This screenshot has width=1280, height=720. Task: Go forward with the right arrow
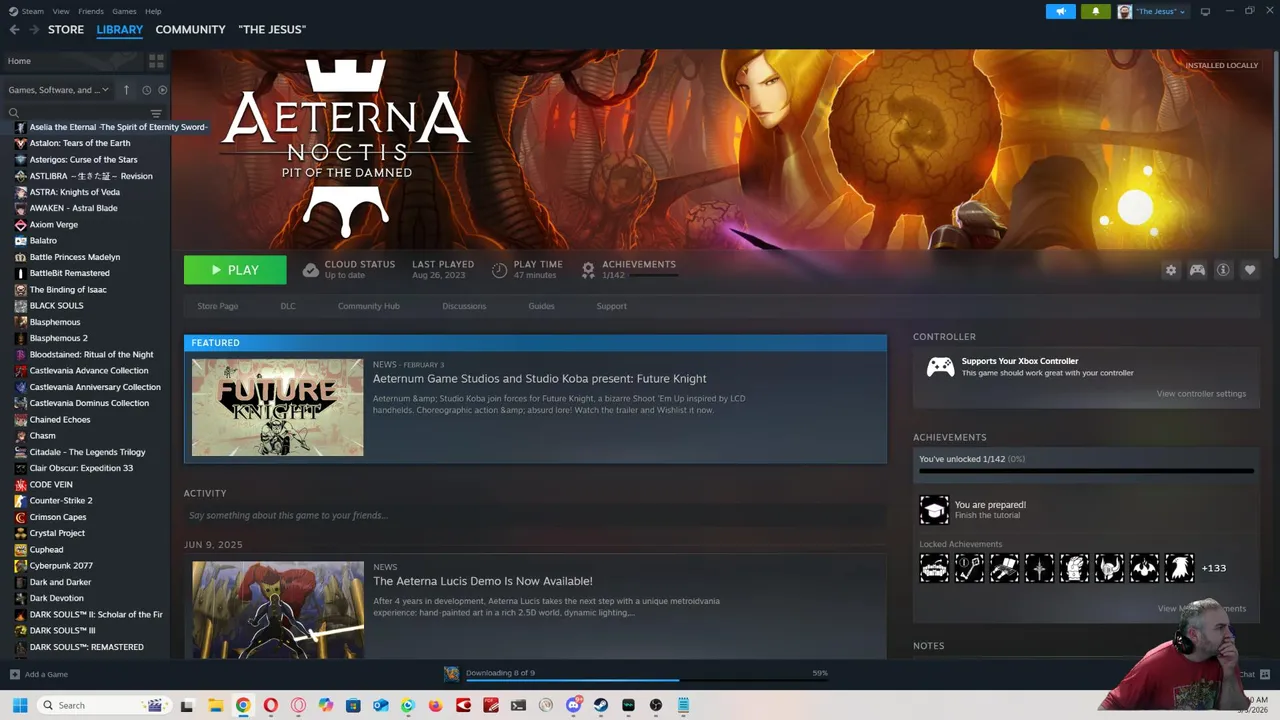(x=33, y=30)
